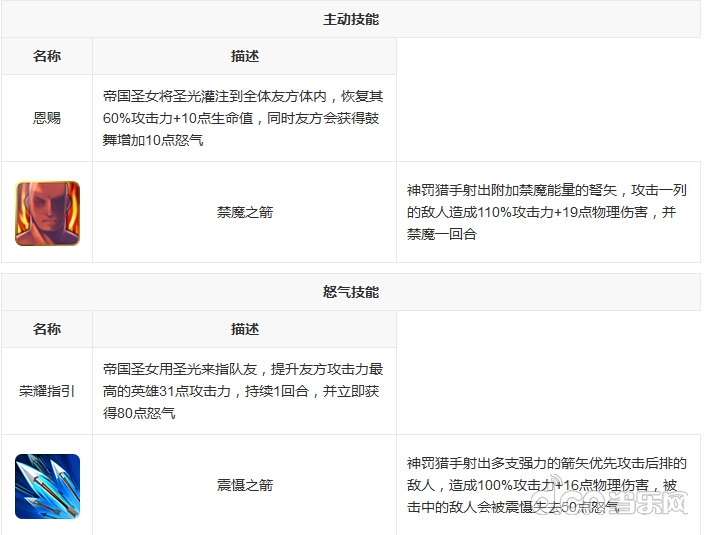Click 禁魔之箭 description about 110% attack damage
708x535 pixels.
tap(547, 212)
